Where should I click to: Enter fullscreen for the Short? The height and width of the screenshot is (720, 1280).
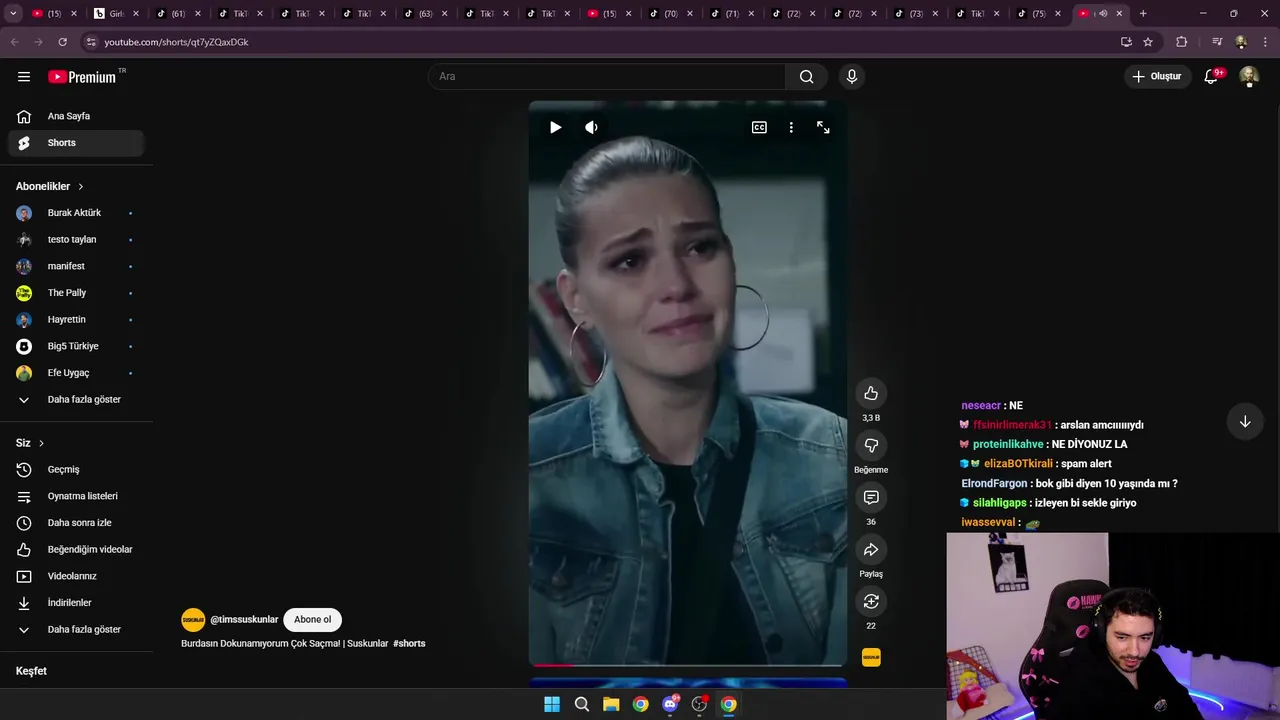(x=823, y=127)
